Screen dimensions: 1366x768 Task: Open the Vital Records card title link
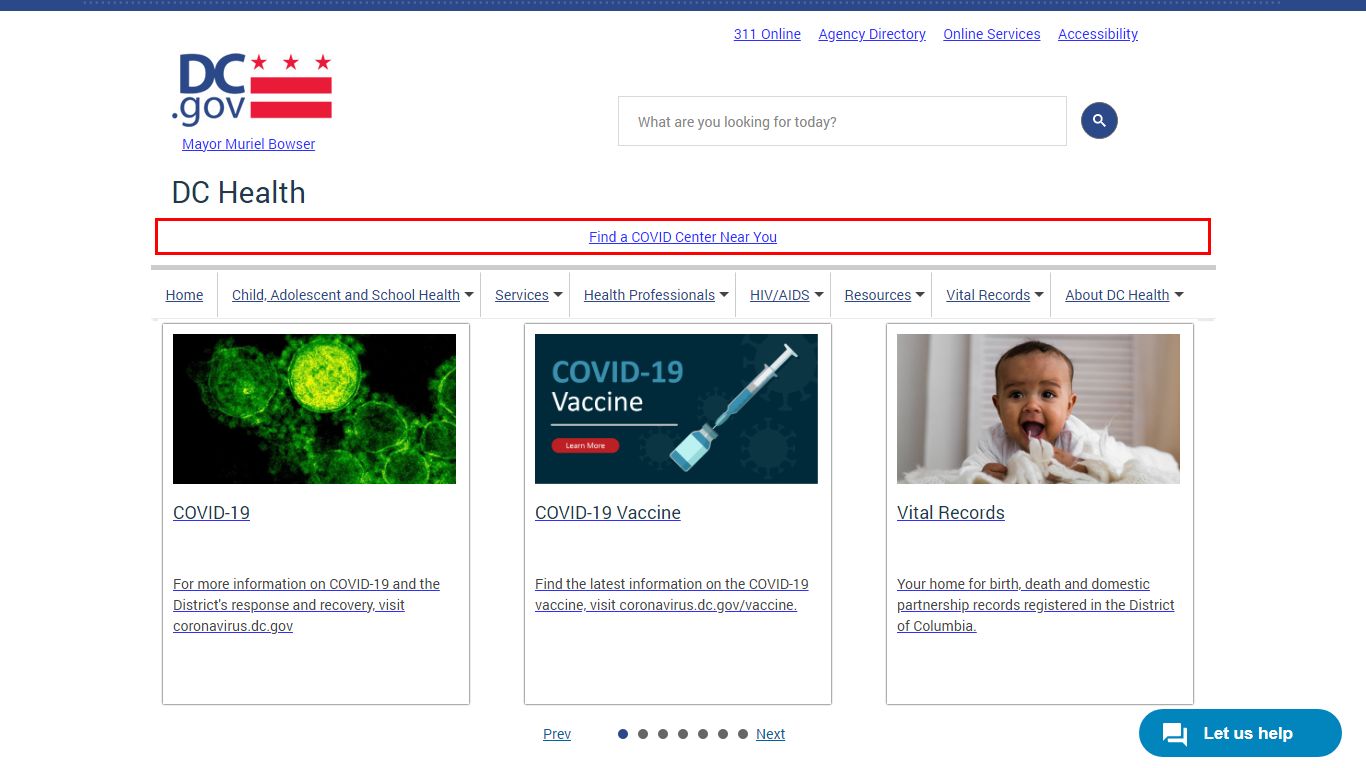tap(951, 513)
